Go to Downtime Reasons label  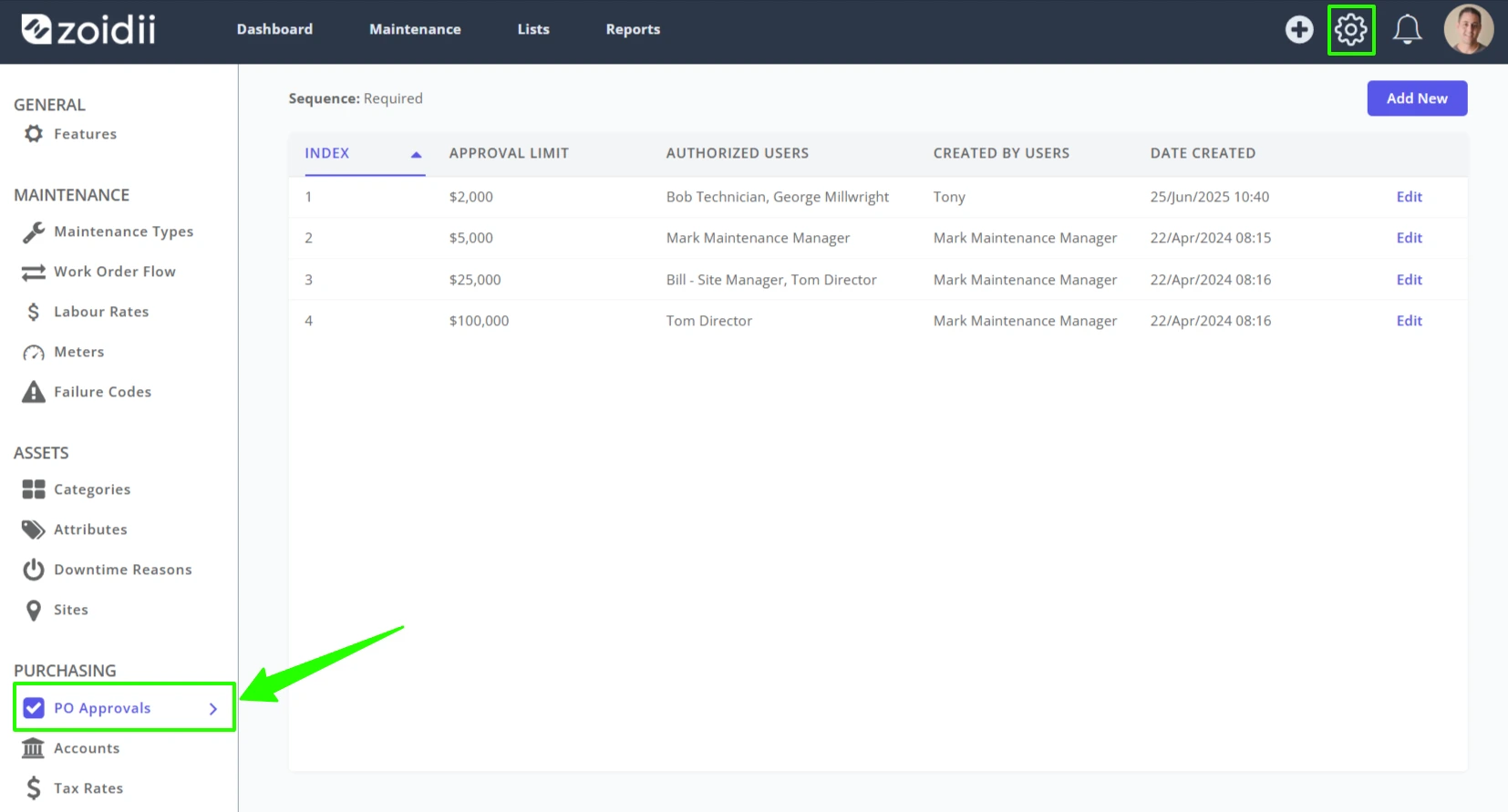[x=123, y=570]
